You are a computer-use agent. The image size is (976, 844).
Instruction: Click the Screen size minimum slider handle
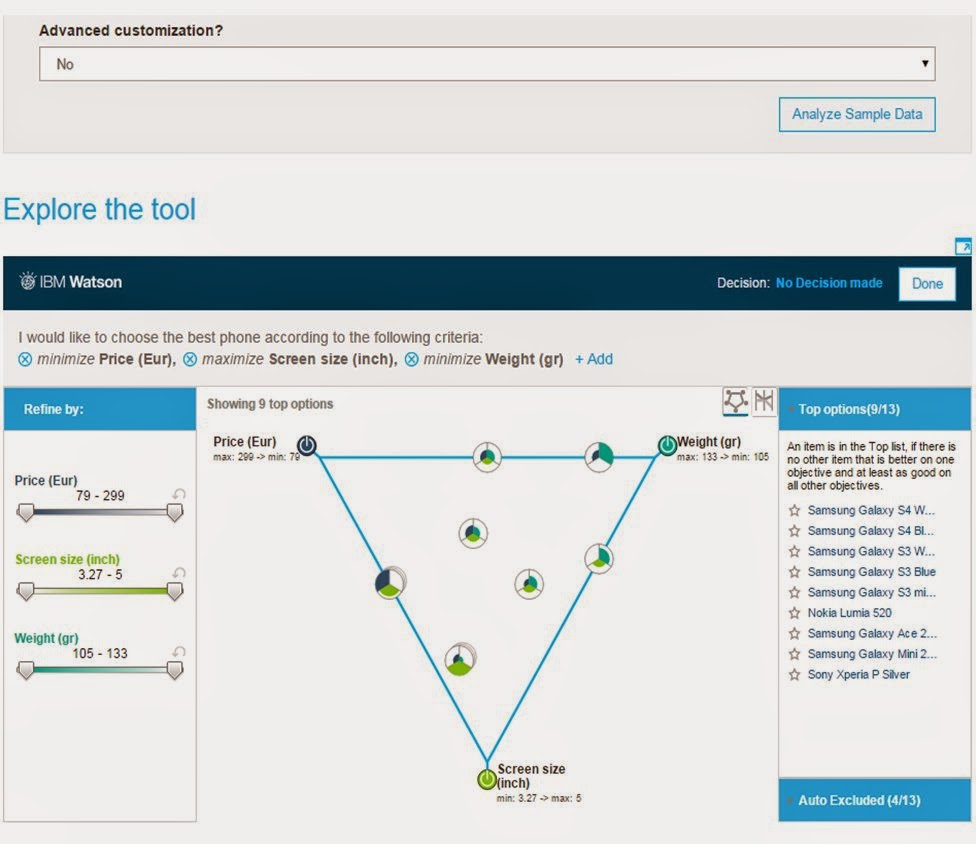pos(26,591)
